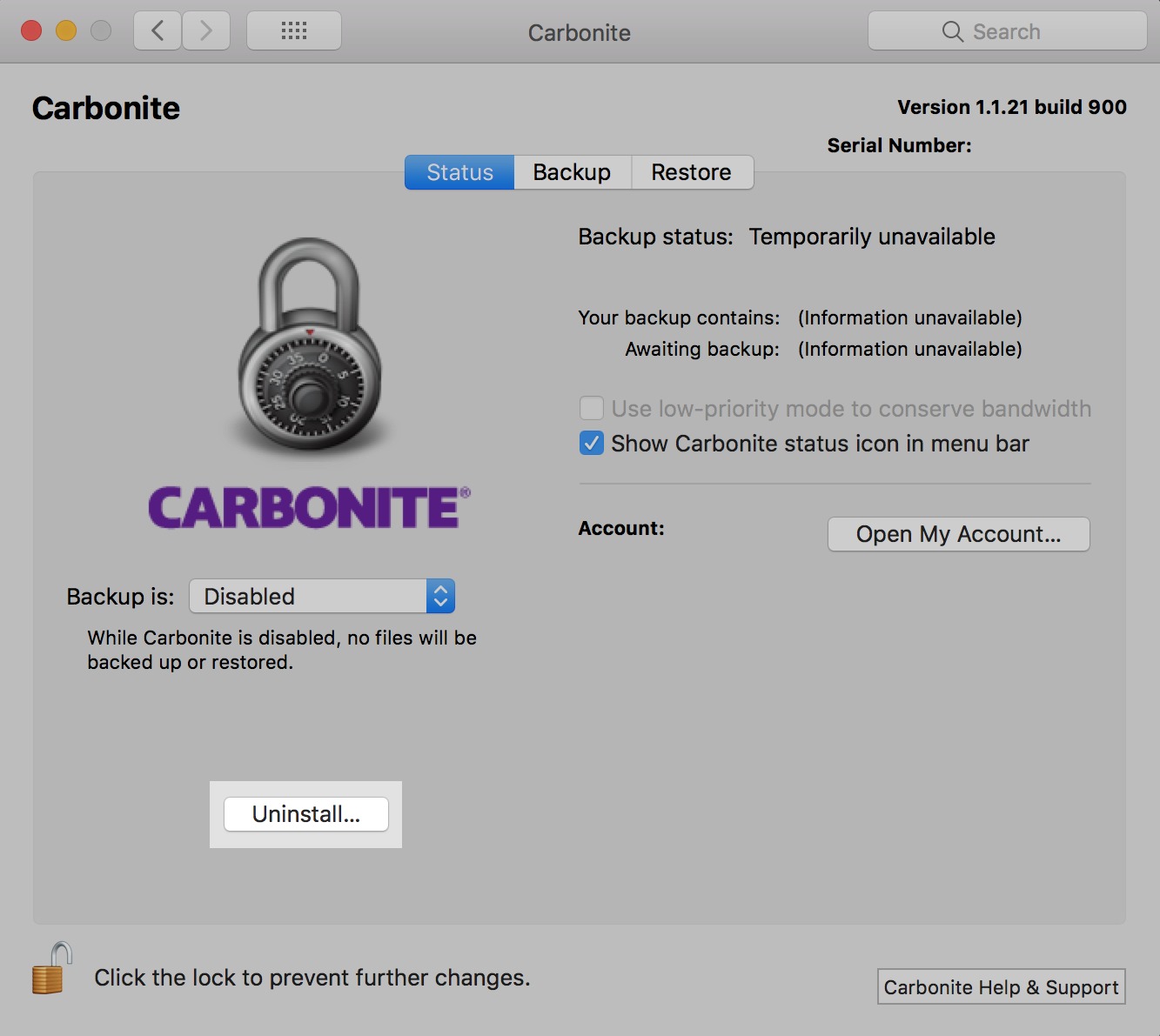The image size is (1160, 1036).
Task: Go back with the left arrow
Action: click(158, 31)
